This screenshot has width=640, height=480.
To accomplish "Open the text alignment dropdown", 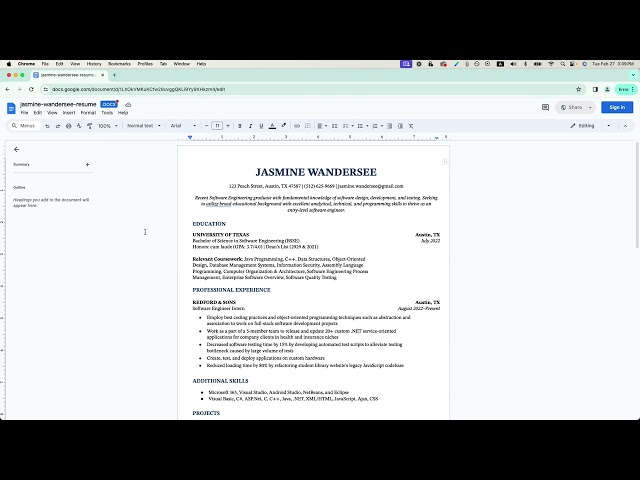I will (x=322, y=126).
